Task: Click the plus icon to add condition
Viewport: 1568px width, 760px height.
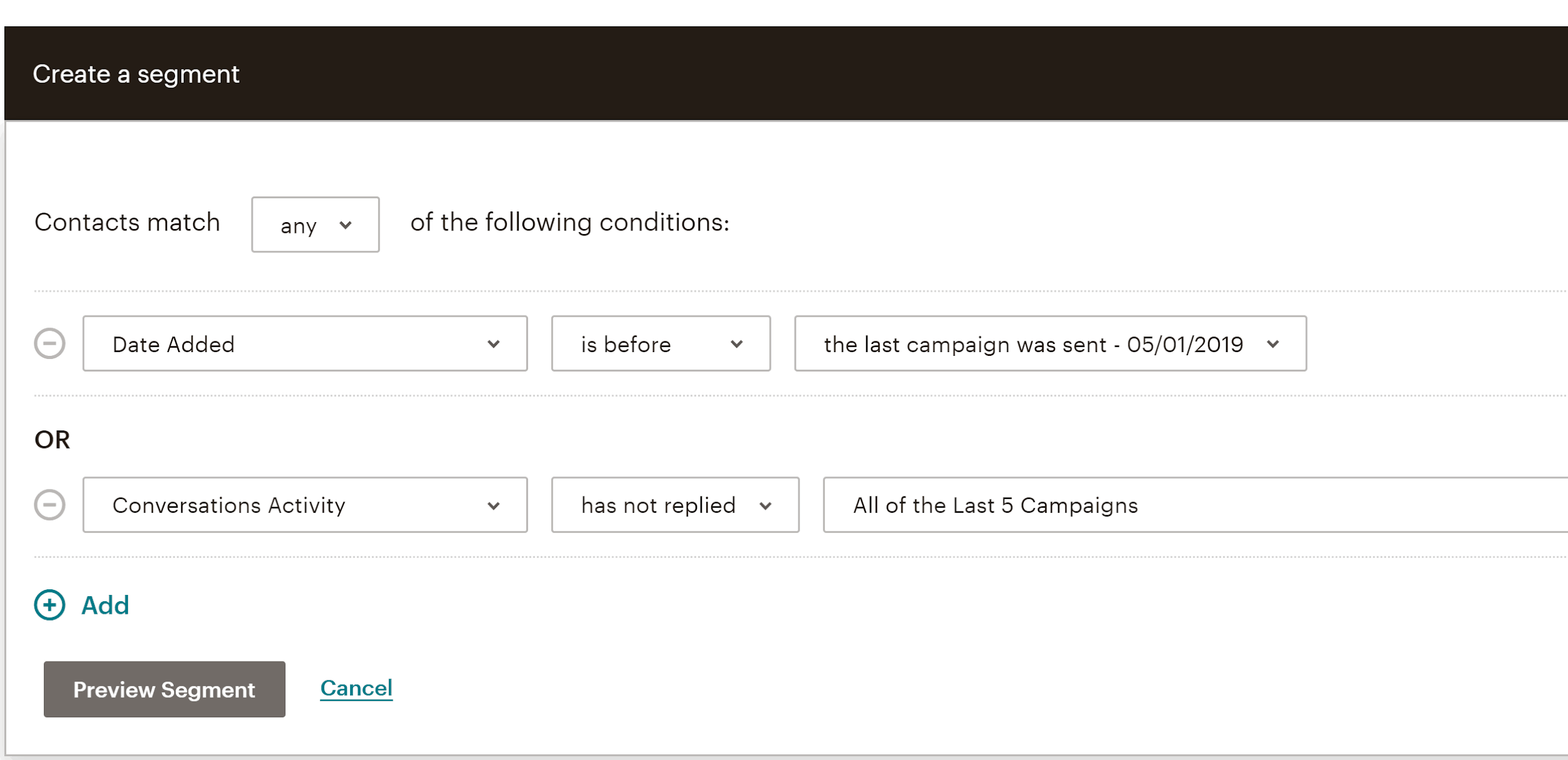Action: coord(50,604)
